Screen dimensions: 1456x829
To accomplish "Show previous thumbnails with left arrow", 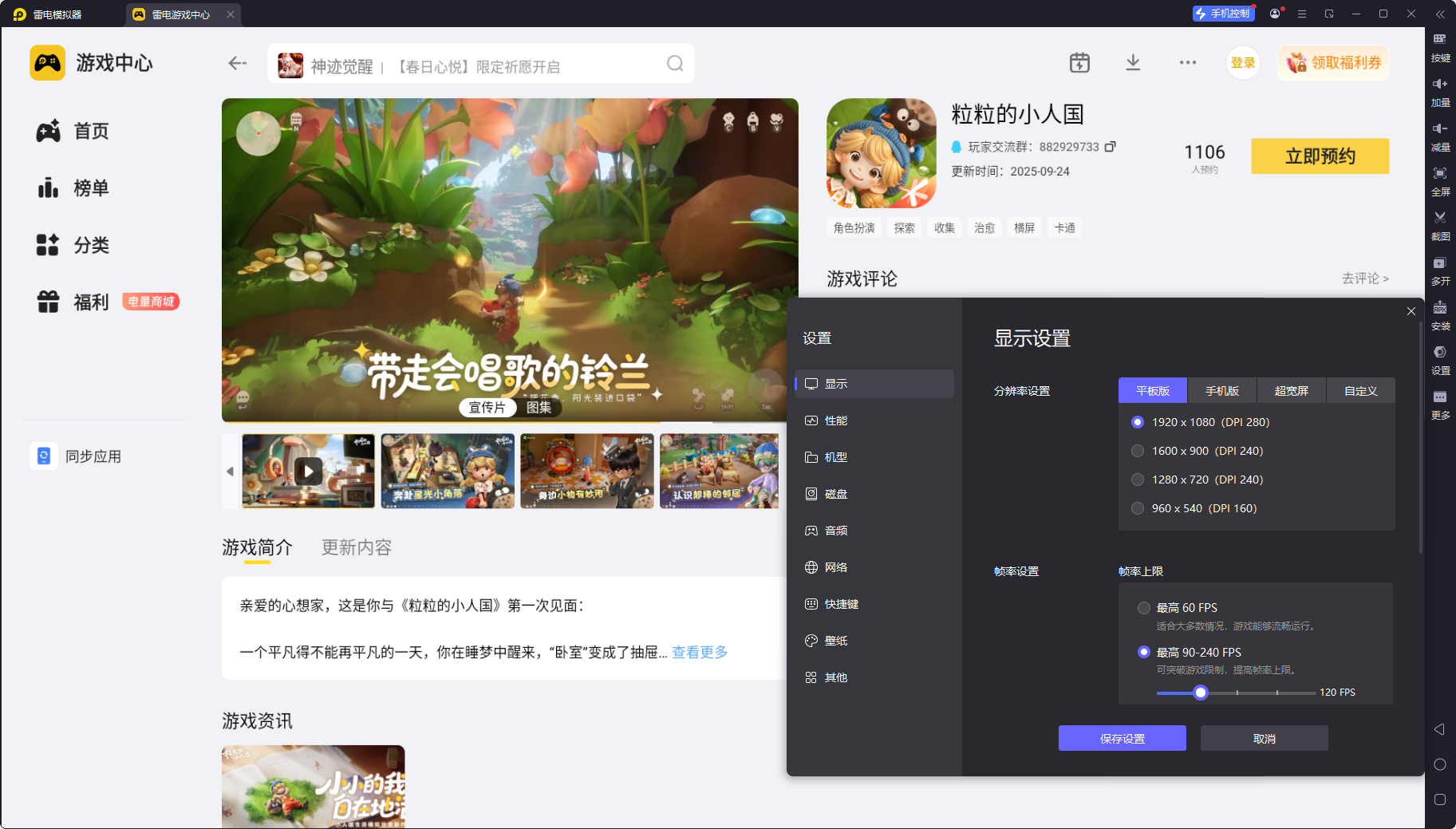I will coord(230,472).
